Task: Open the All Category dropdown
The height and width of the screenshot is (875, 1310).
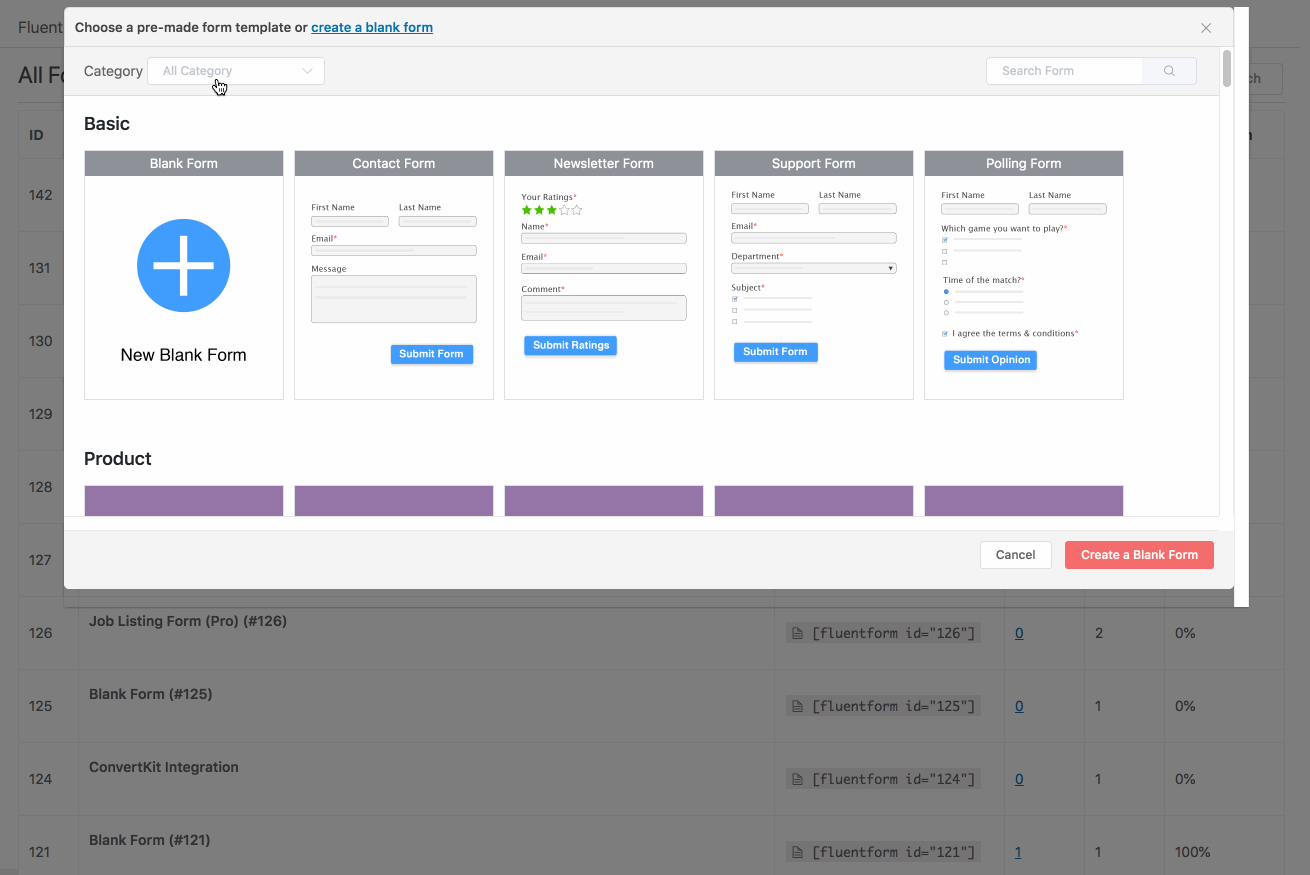Action: 235,70
